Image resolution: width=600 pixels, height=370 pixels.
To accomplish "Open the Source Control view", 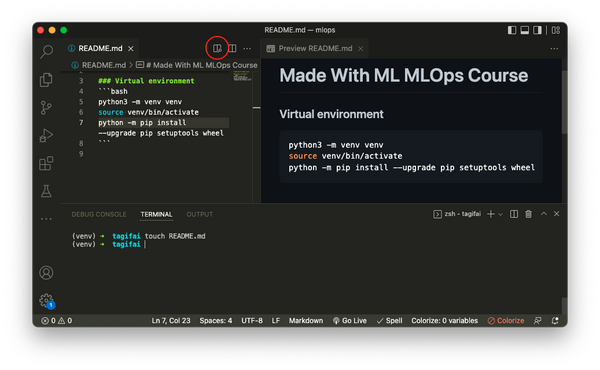I will pos(46,108).
